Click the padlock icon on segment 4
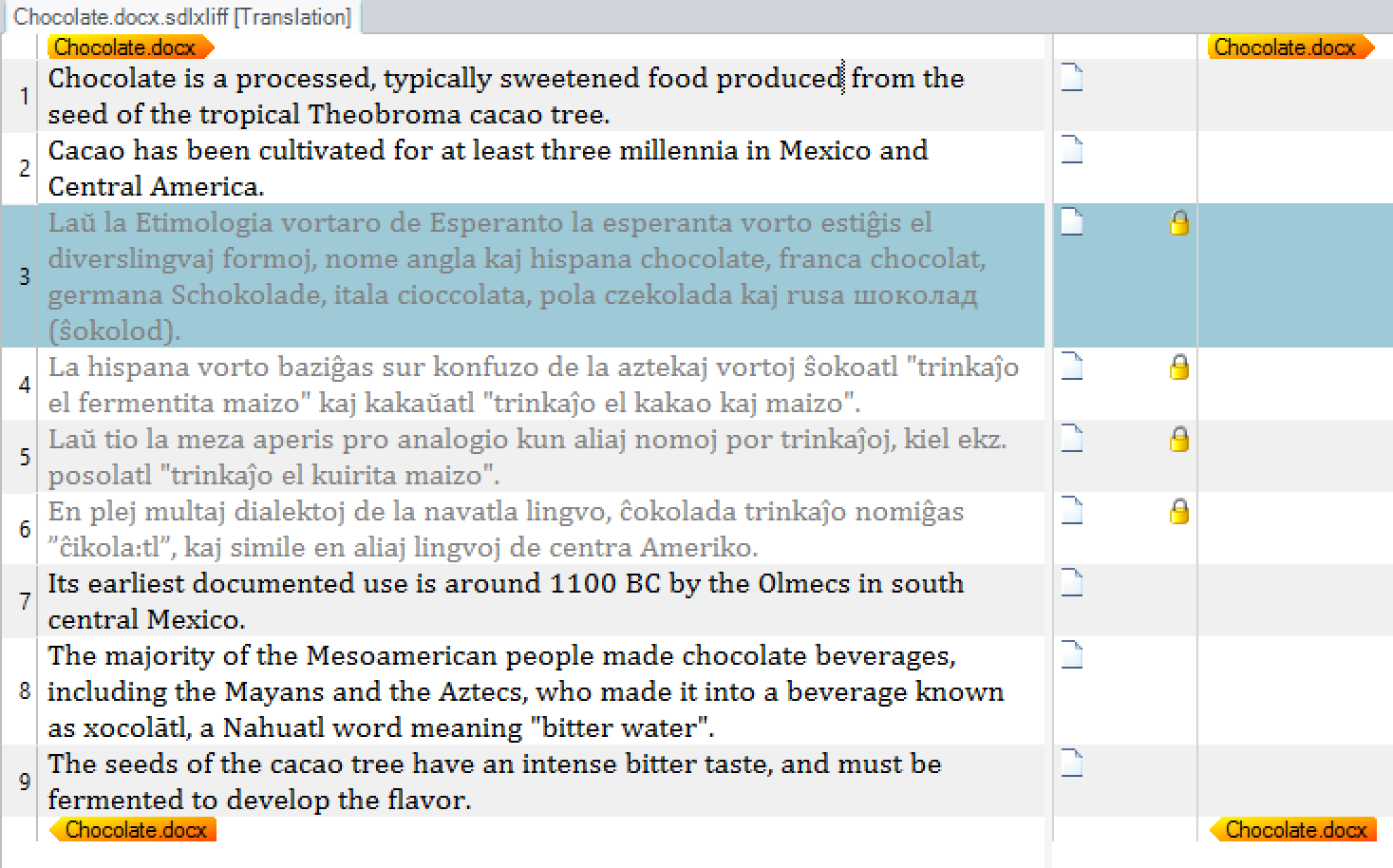The width and height of the screenshot is (1393, 868). point(1178,368)
